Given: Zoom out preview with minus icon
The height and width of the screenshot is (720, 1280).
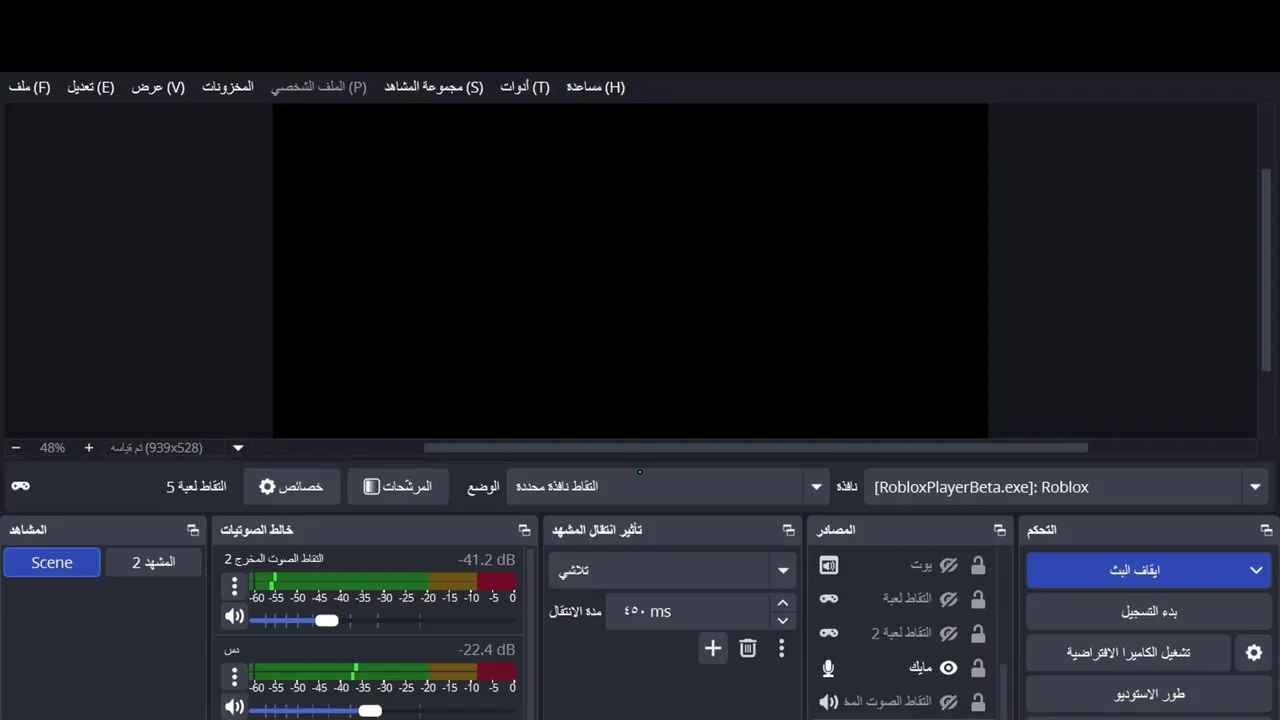Looking at the screenshot, I should pyautogui.click(x=15, y=448).
